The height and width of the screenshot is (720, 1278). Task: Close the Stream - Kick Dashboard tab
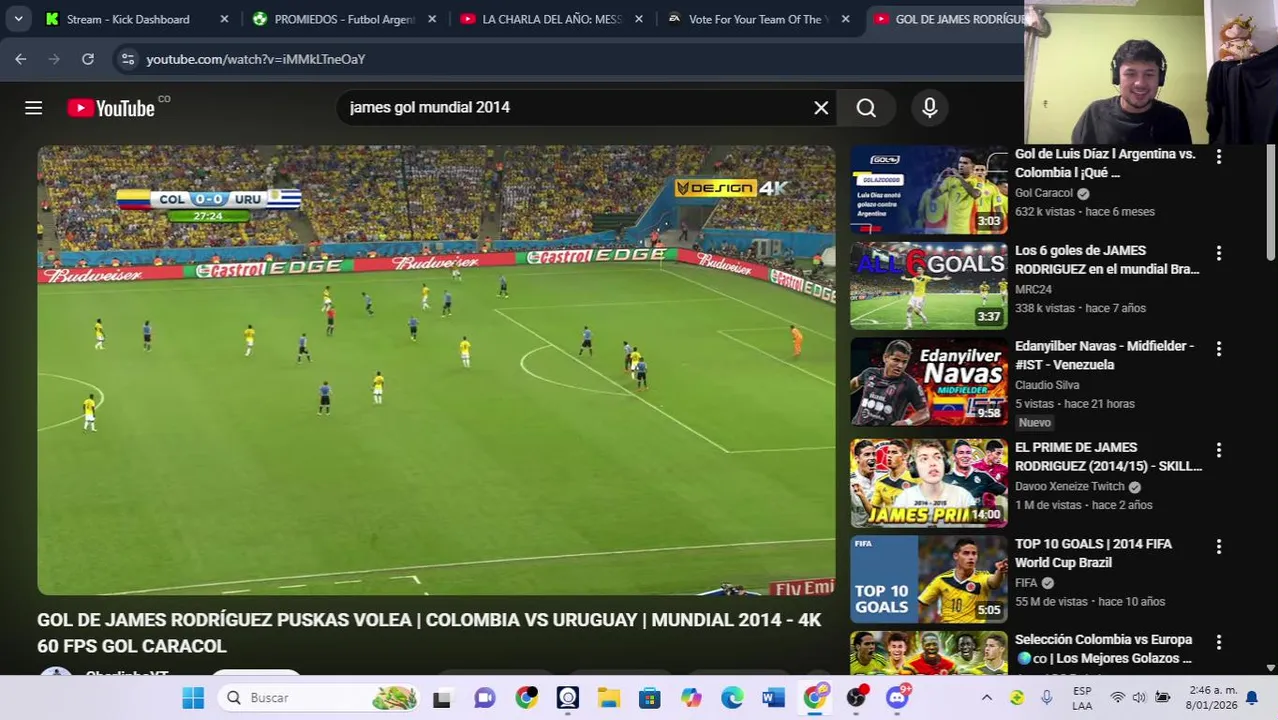224,19
